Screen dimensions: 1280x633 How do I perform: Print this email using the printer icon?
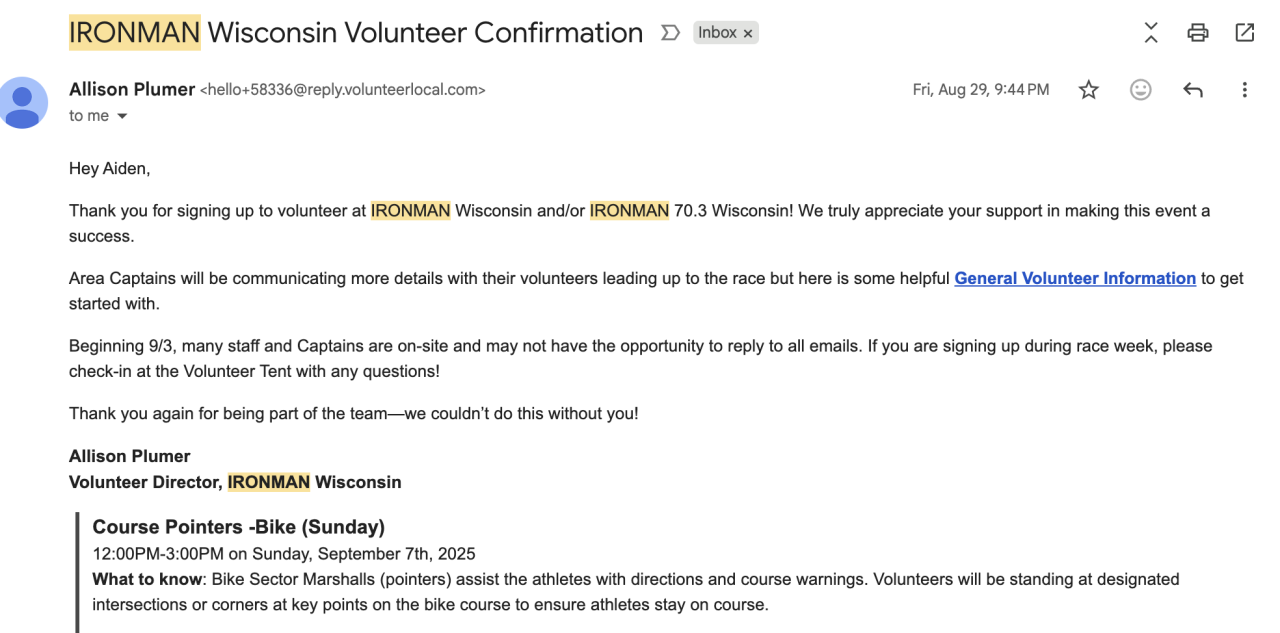[x=1198, y=33]
